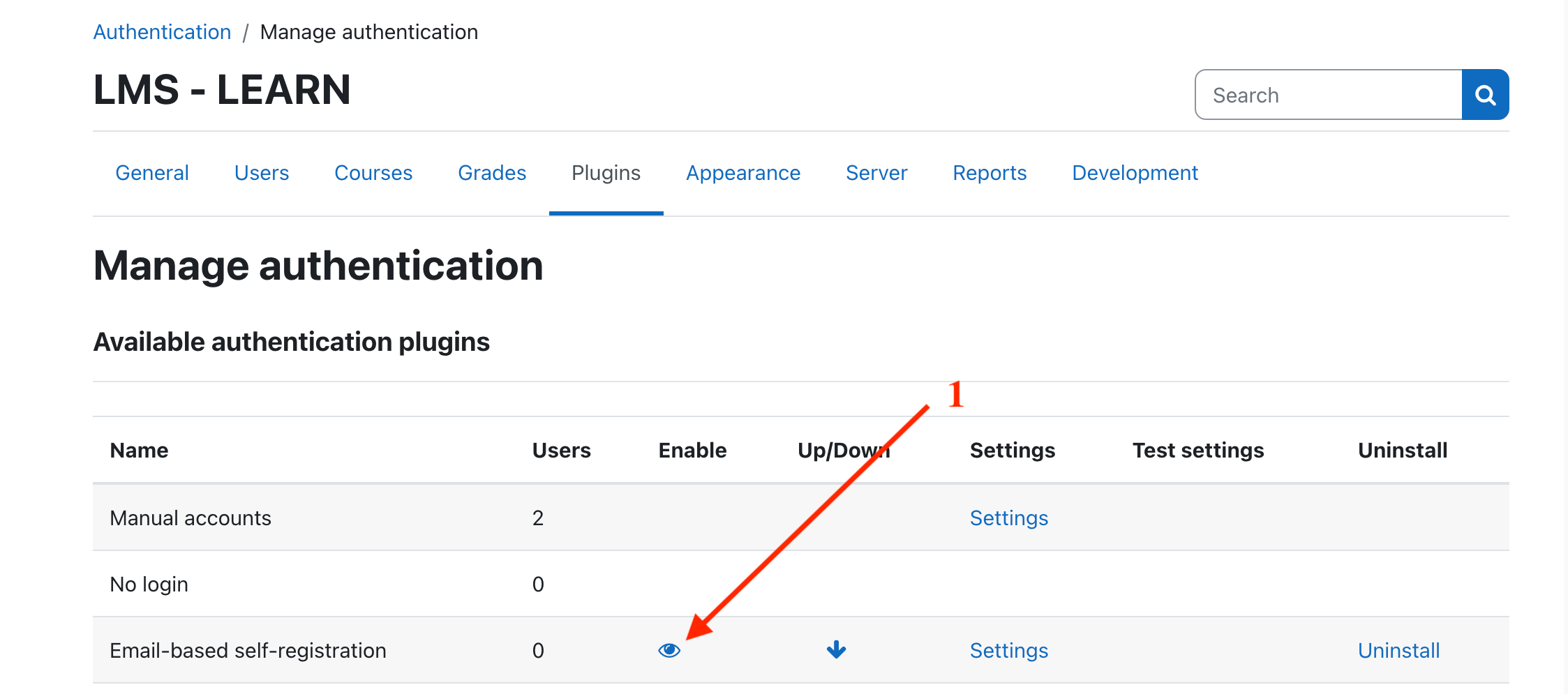
Task: Click the Users count '2' for Manual accounts
Action: (x=538, y=518)
